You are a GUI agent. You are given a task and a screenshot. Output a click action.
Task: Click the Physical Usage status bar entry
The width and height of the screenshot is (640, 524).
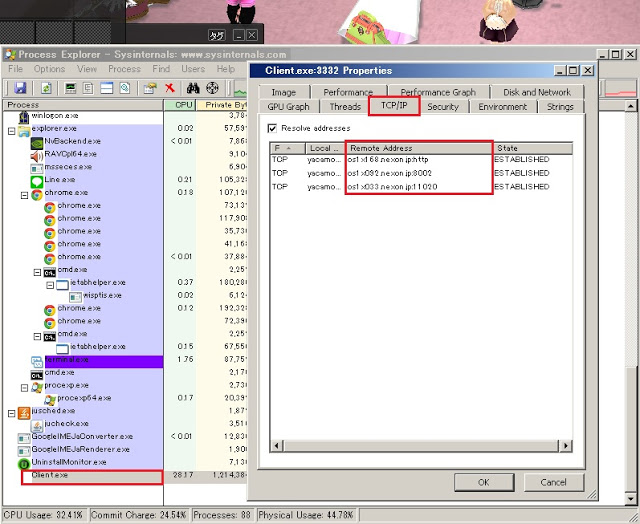(x=306, y=515)
